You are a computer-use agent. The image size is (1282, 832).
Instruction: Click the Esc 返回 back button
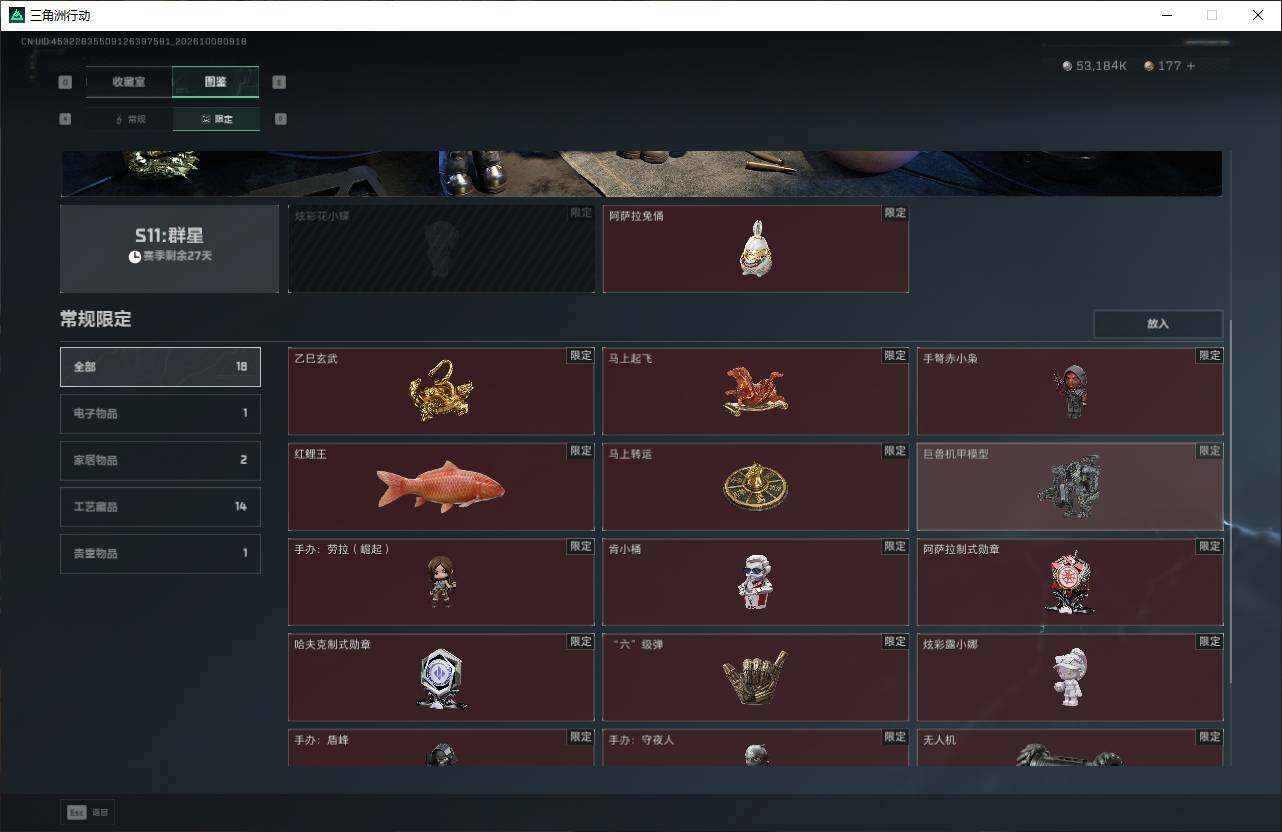coord(88,813)
